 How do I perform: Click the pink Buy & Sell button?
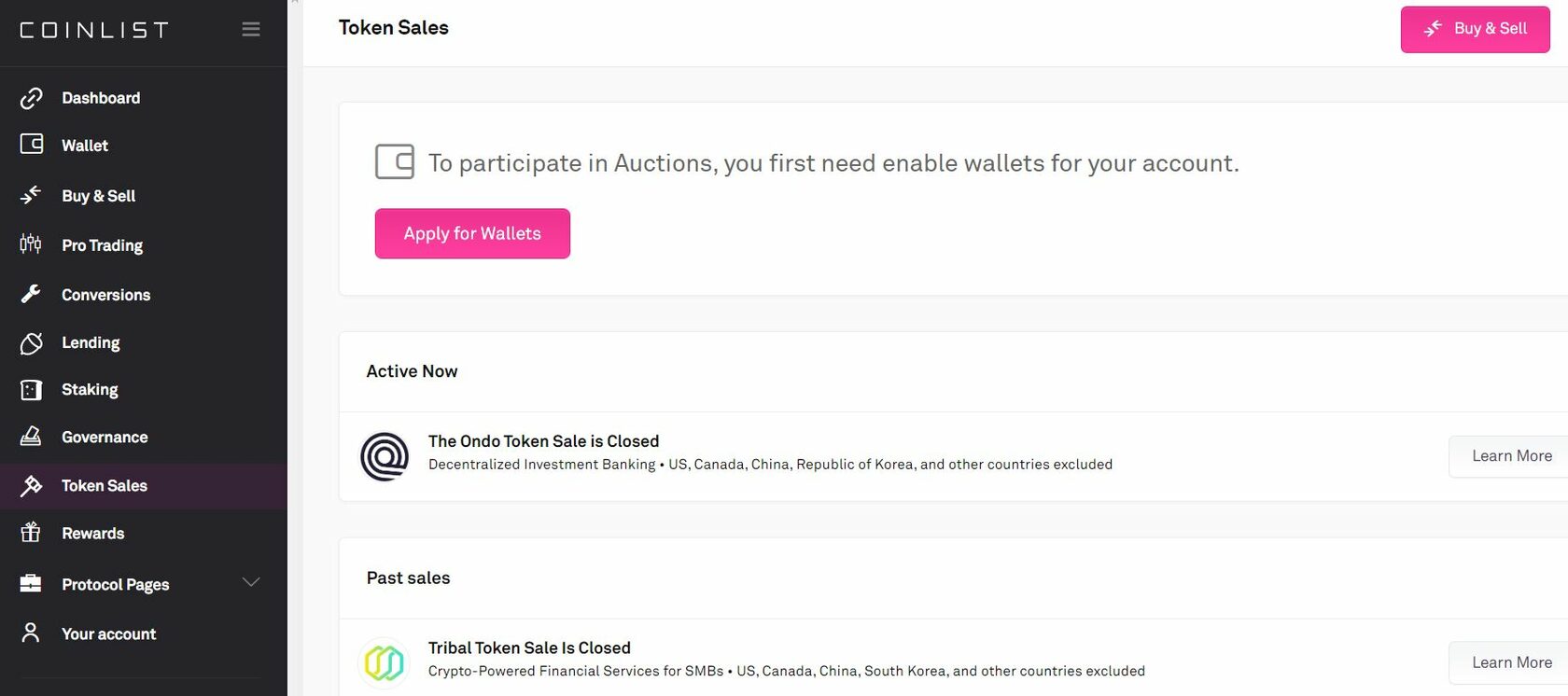(1475, 29)
